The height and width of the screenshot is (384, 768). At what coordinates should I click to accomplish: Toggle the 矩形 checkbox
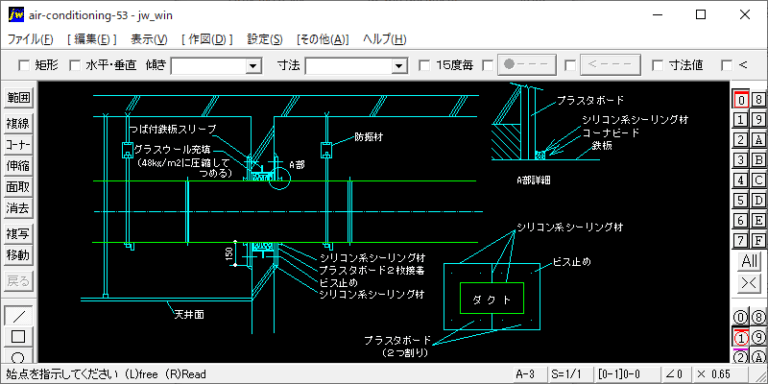pyautogui.click(x=24, y=65)
